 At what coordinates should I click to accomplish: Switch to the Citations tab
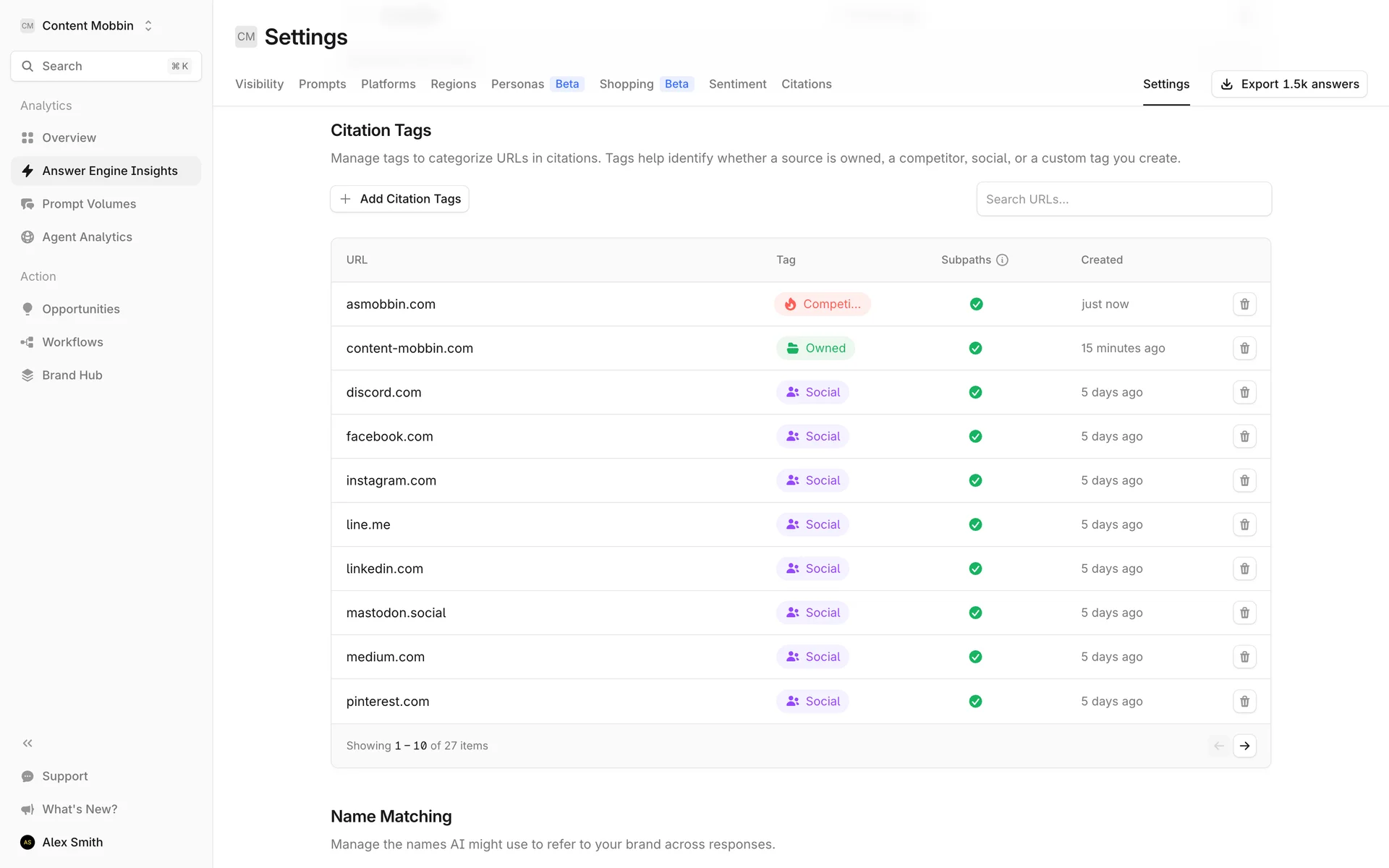806,84
